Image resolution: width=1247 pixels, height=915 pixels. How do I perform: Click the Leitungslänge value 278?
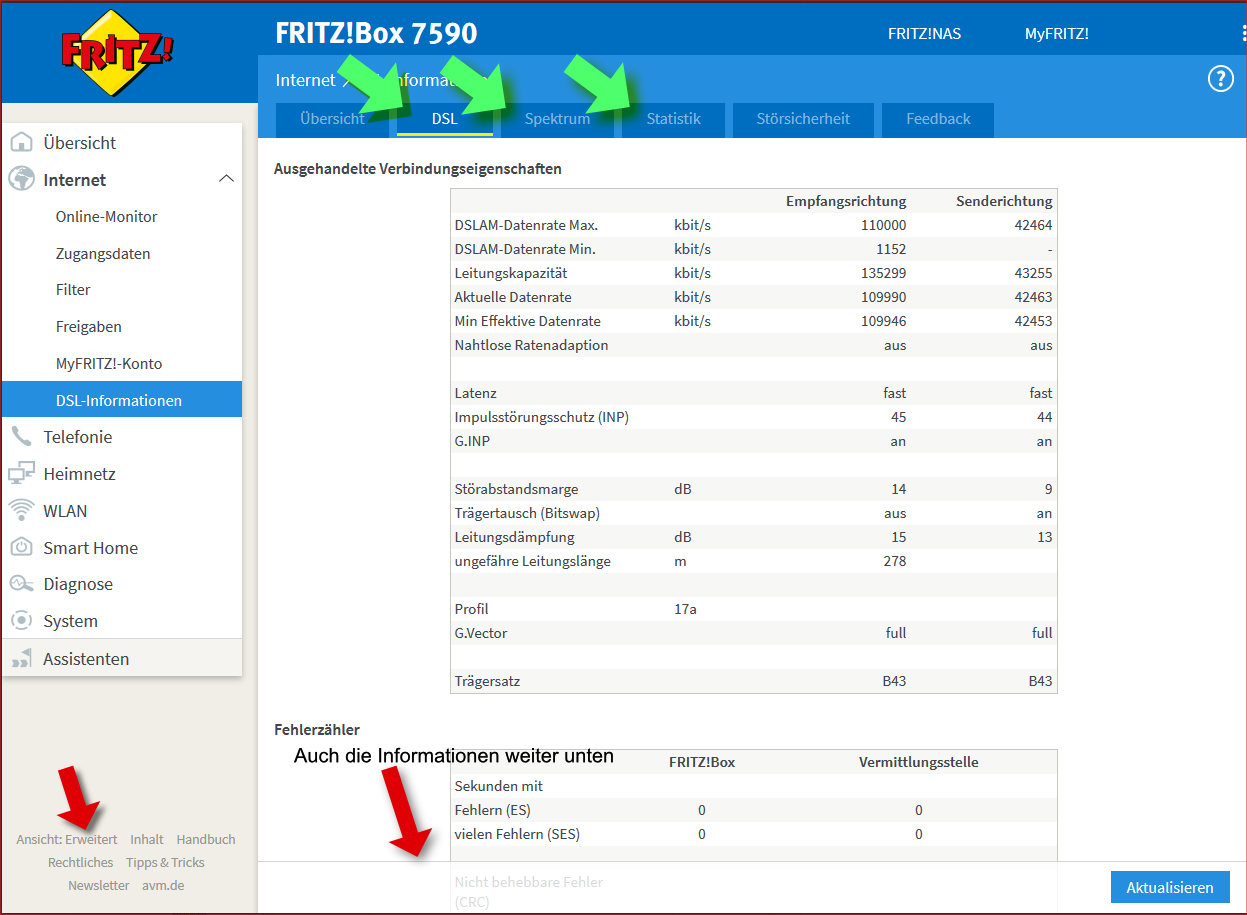coord(895,561)
